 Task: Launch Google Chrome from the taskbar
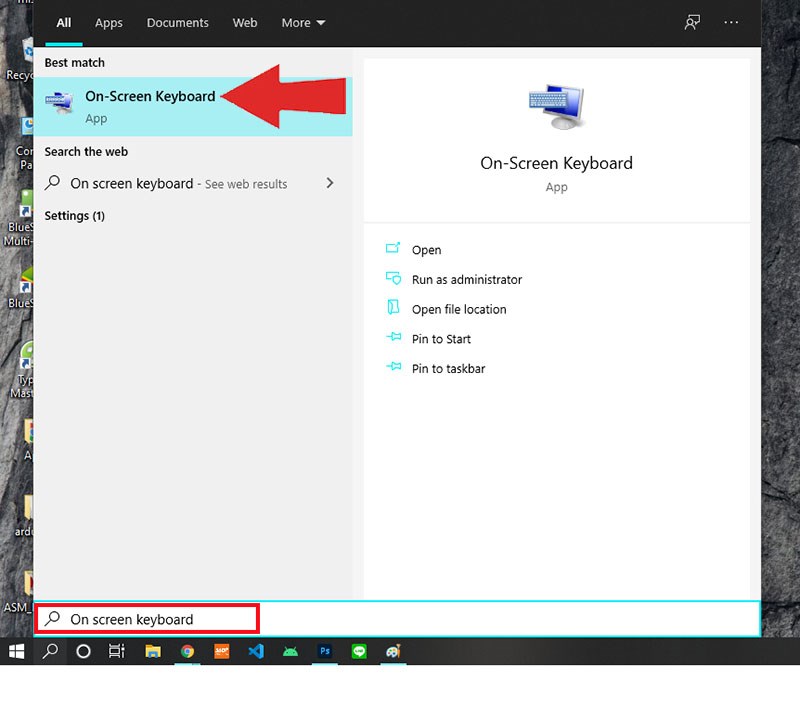click(187, 651)
